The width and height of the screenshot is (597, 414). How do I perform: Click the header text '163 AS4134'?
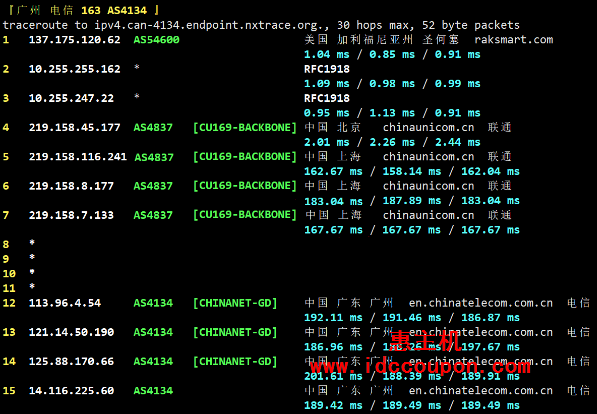[114, 11]
